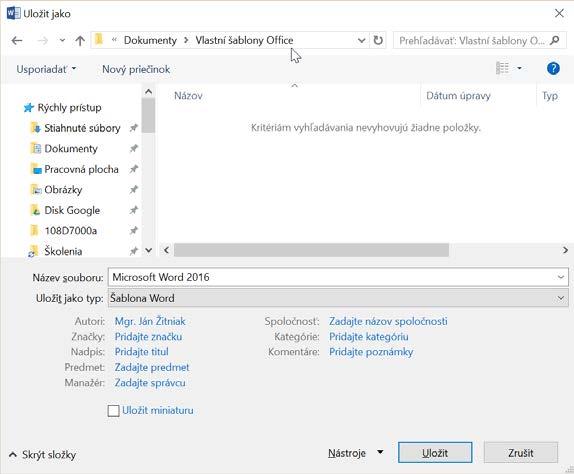This screenshot has height=474, width=574.
Task: Click pin icon next to Pracovná plocha
Action: point(134,169)
